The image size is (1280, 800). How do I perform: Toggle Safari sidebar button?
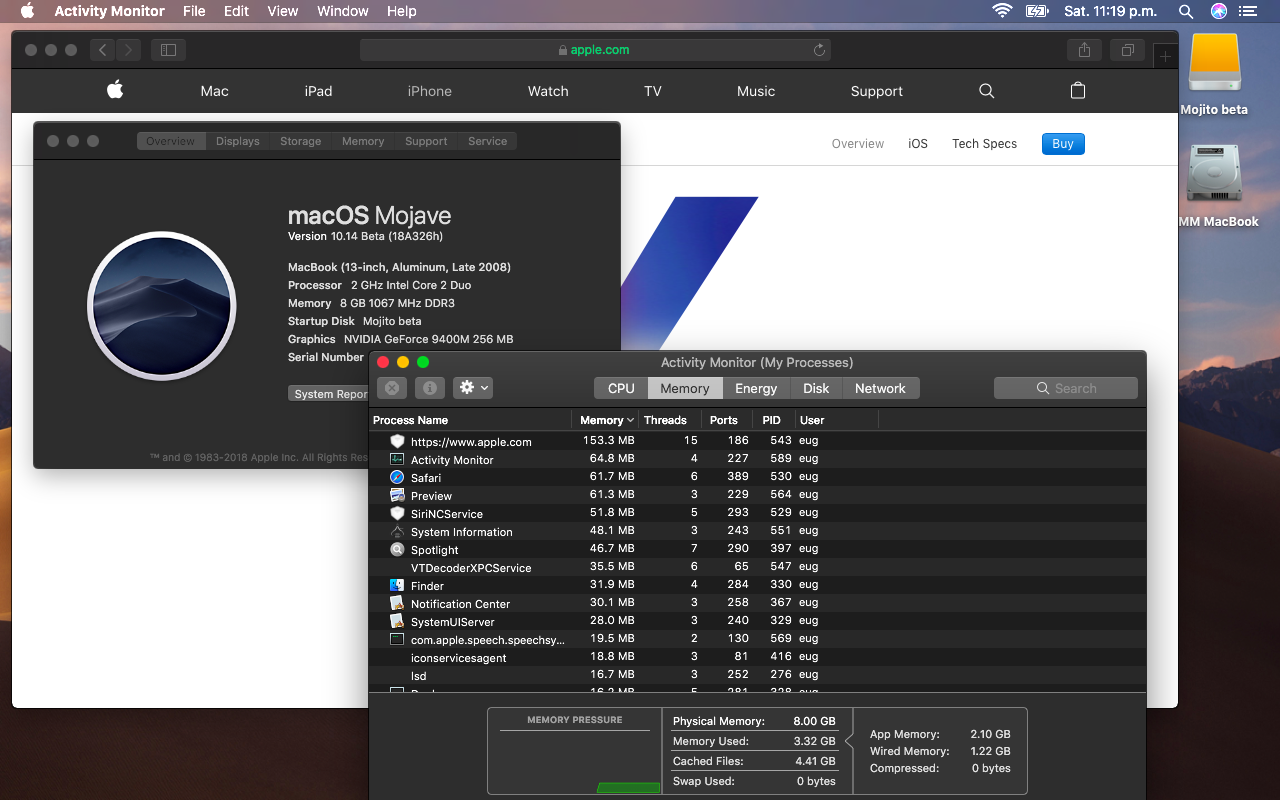point(168,50)
